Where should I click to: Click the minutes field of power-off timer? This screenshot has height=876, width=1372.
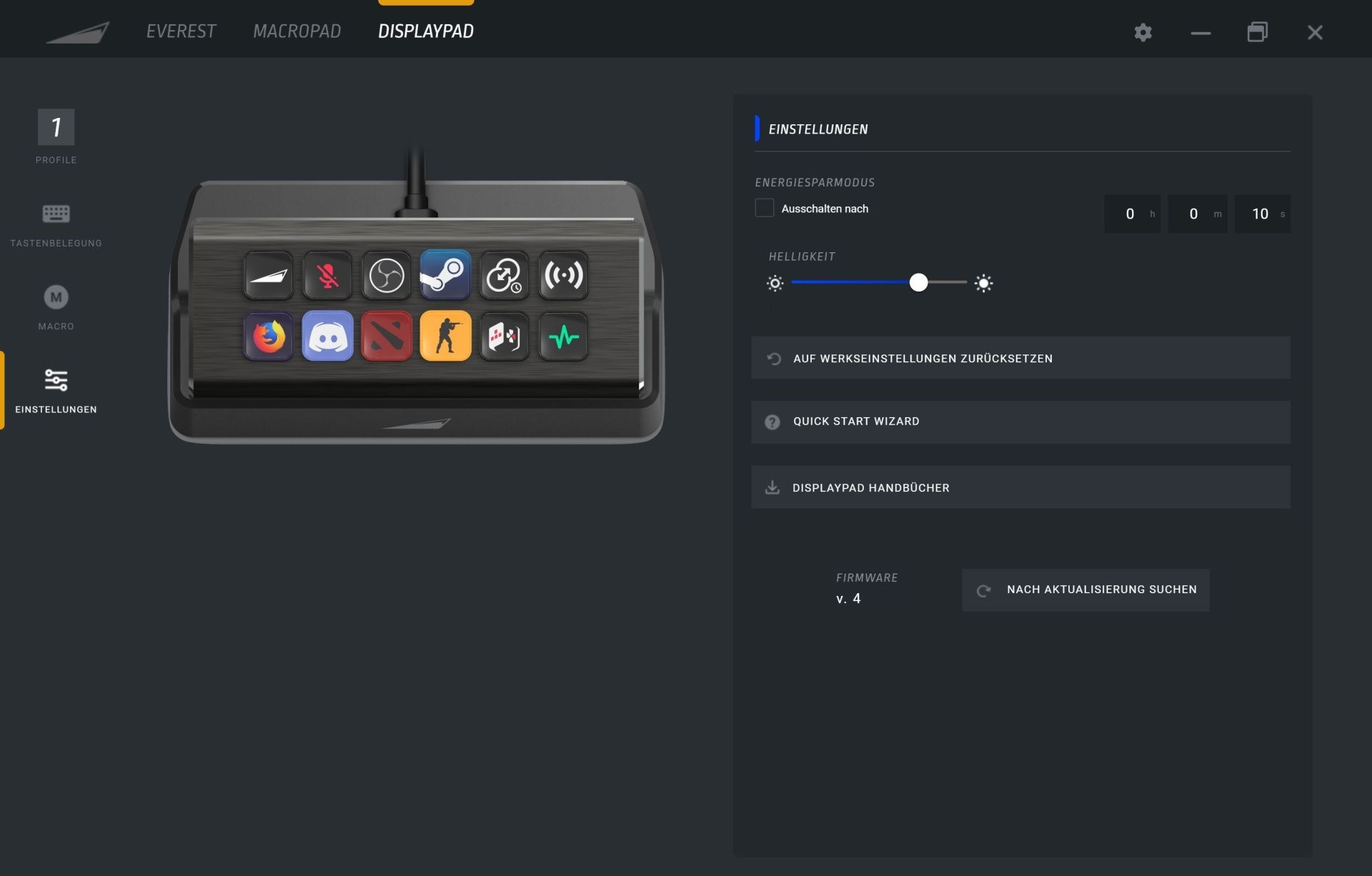point(1197,214)
